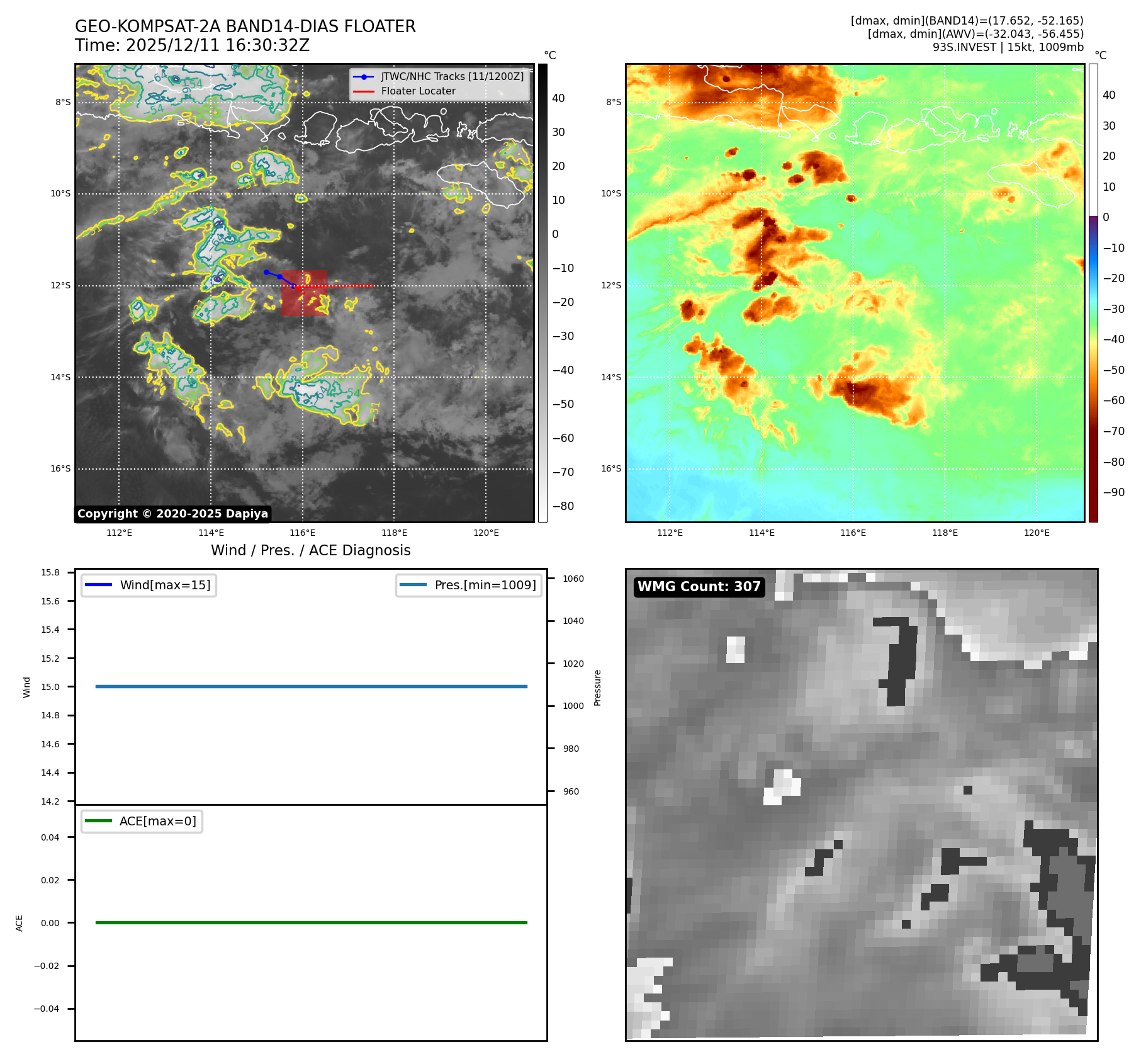This screenshot has height=1064, width=1141.
Task: Click the dmax, dmin (BAND14) readout text
Action: coord(967,21)
